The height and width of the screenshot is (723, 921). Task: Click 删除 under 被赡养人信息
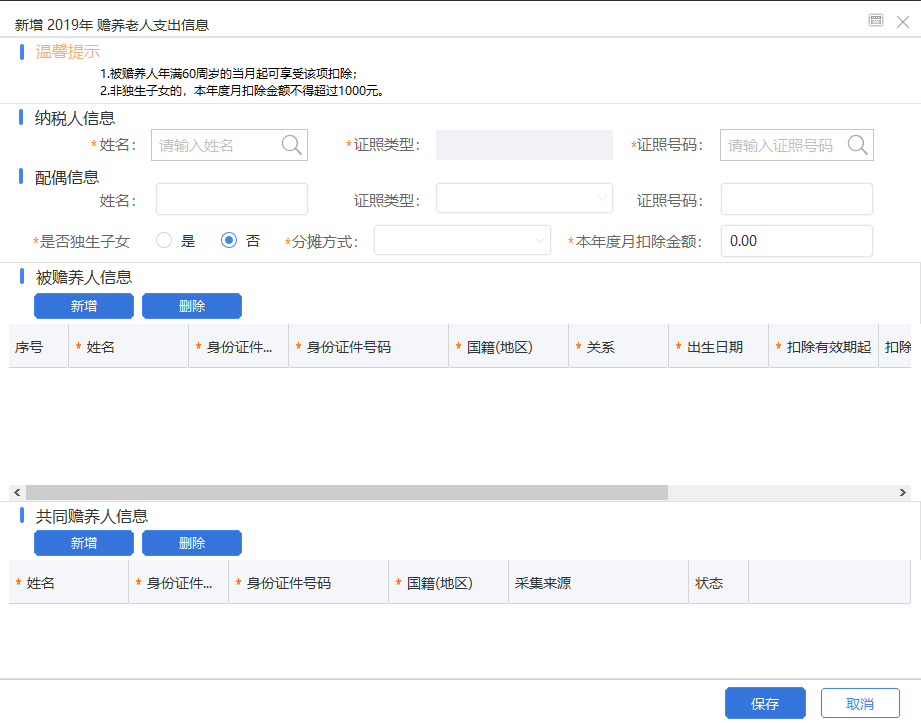(192, 306)
